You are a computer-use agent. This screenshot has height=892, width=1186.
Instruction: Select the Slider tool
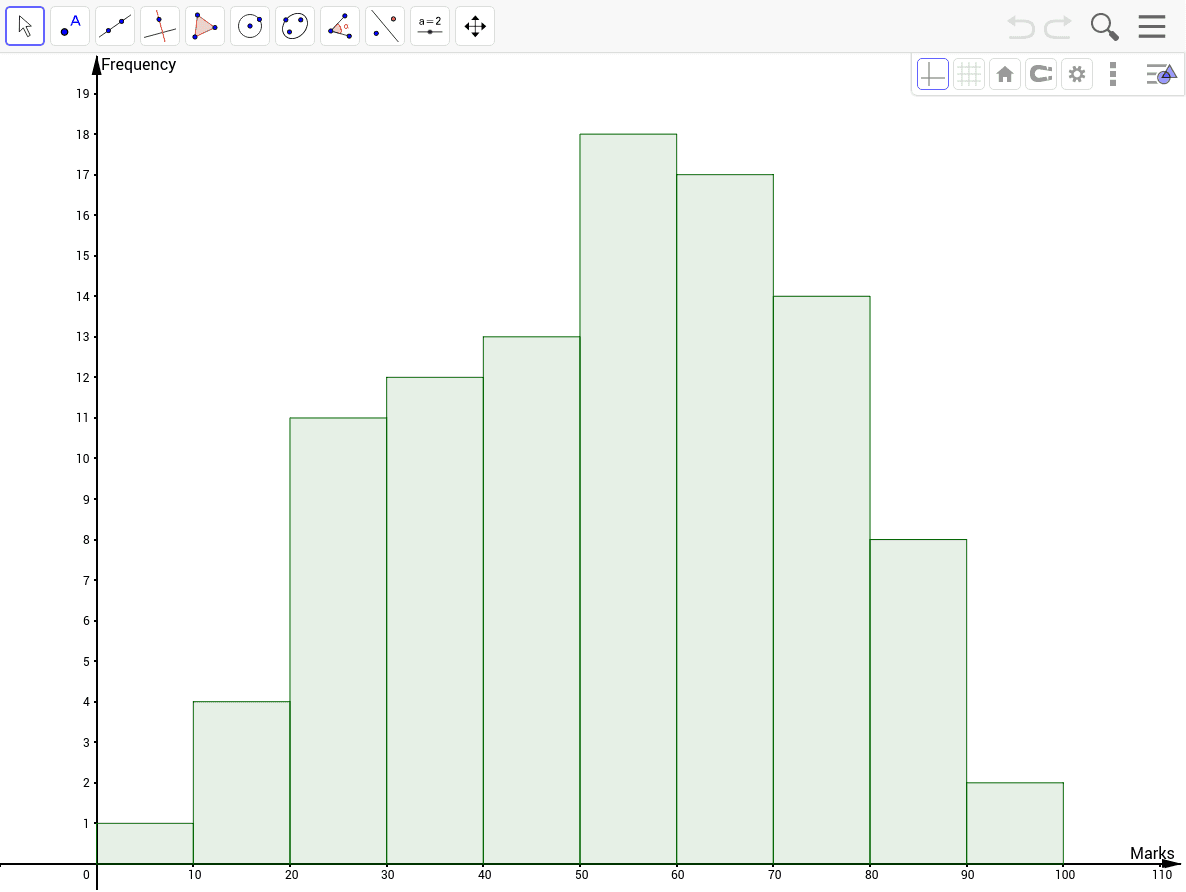point(430,26)
